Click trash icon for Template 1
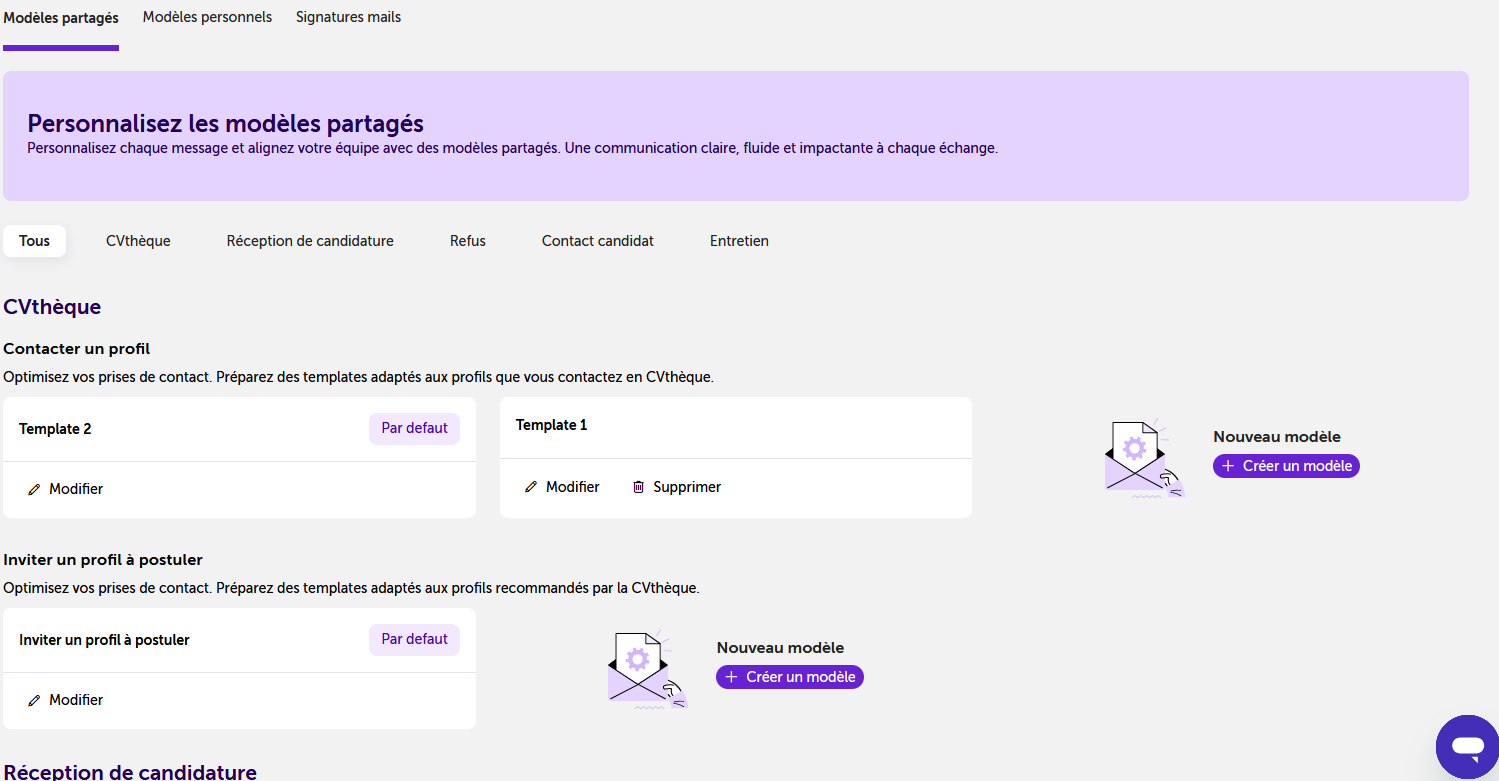This screenshot has width=1499, height=781. [x=638, y=487]
